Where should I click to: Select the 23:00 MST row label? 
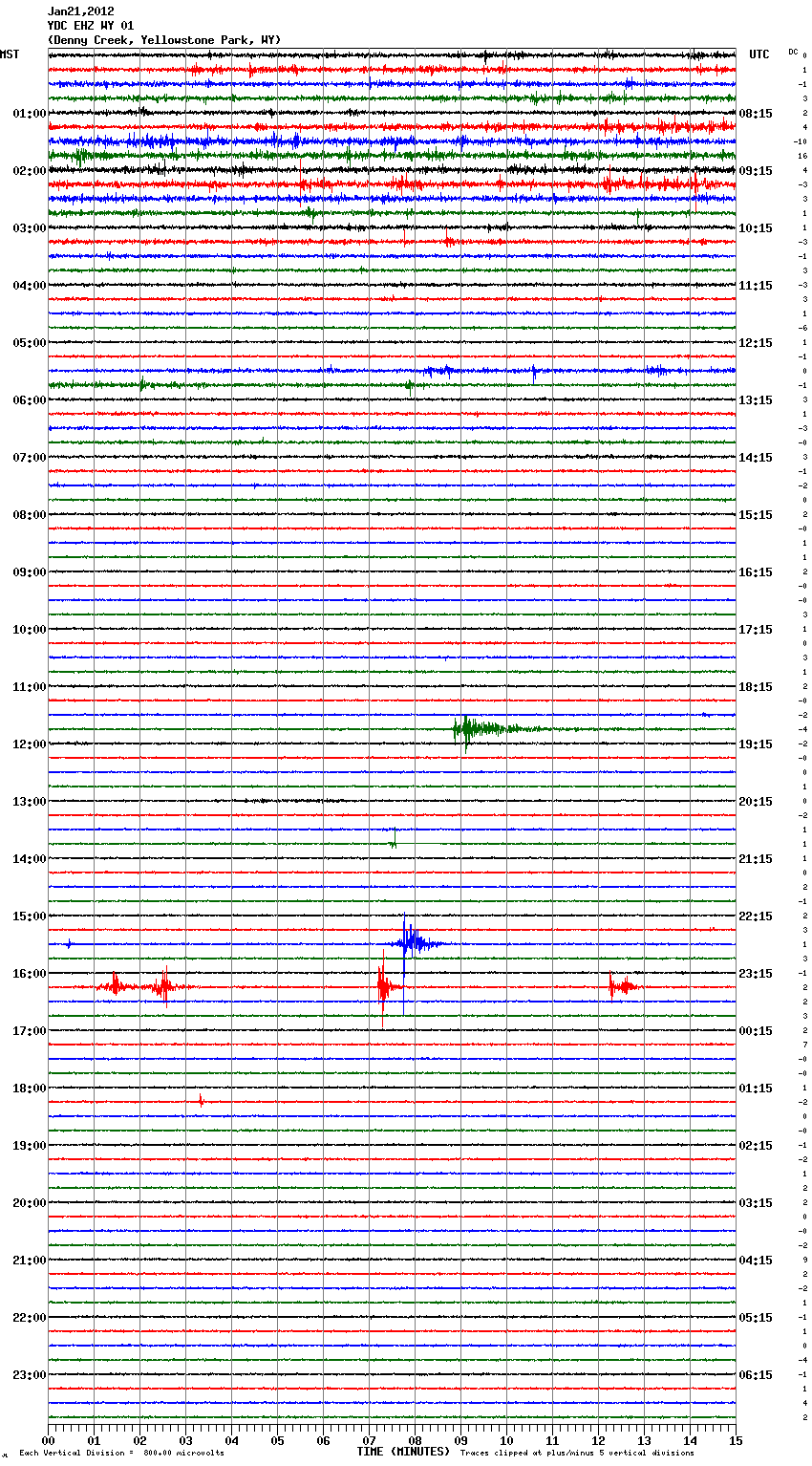(30, 1375)
